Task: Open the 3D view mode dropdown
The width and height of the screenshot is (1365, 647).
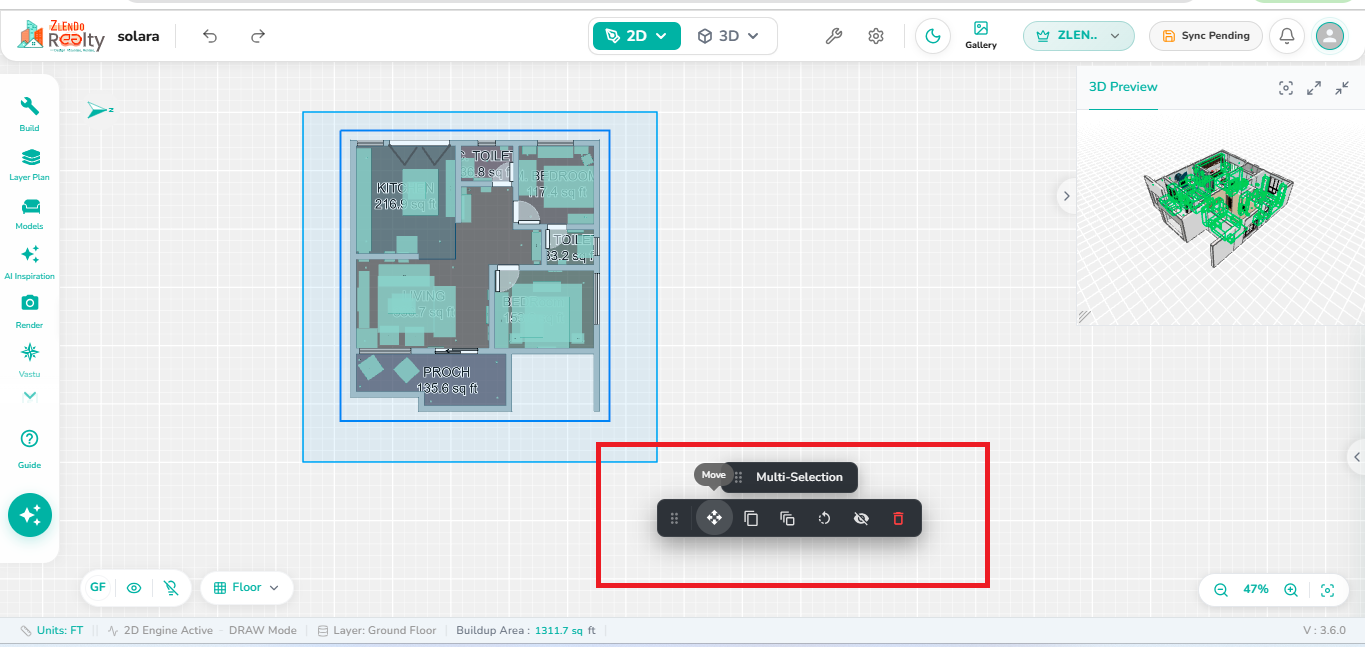Action: coord(728,36)
